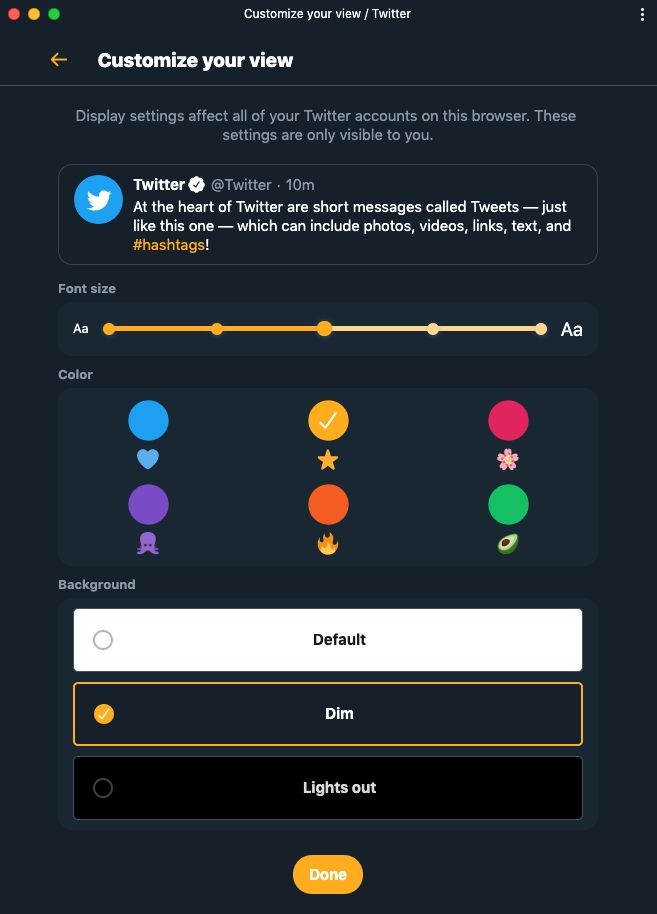The width and height of the screenshot is (657, 914).
Task: Pick the pink color circle
Action: coord(508,420)
